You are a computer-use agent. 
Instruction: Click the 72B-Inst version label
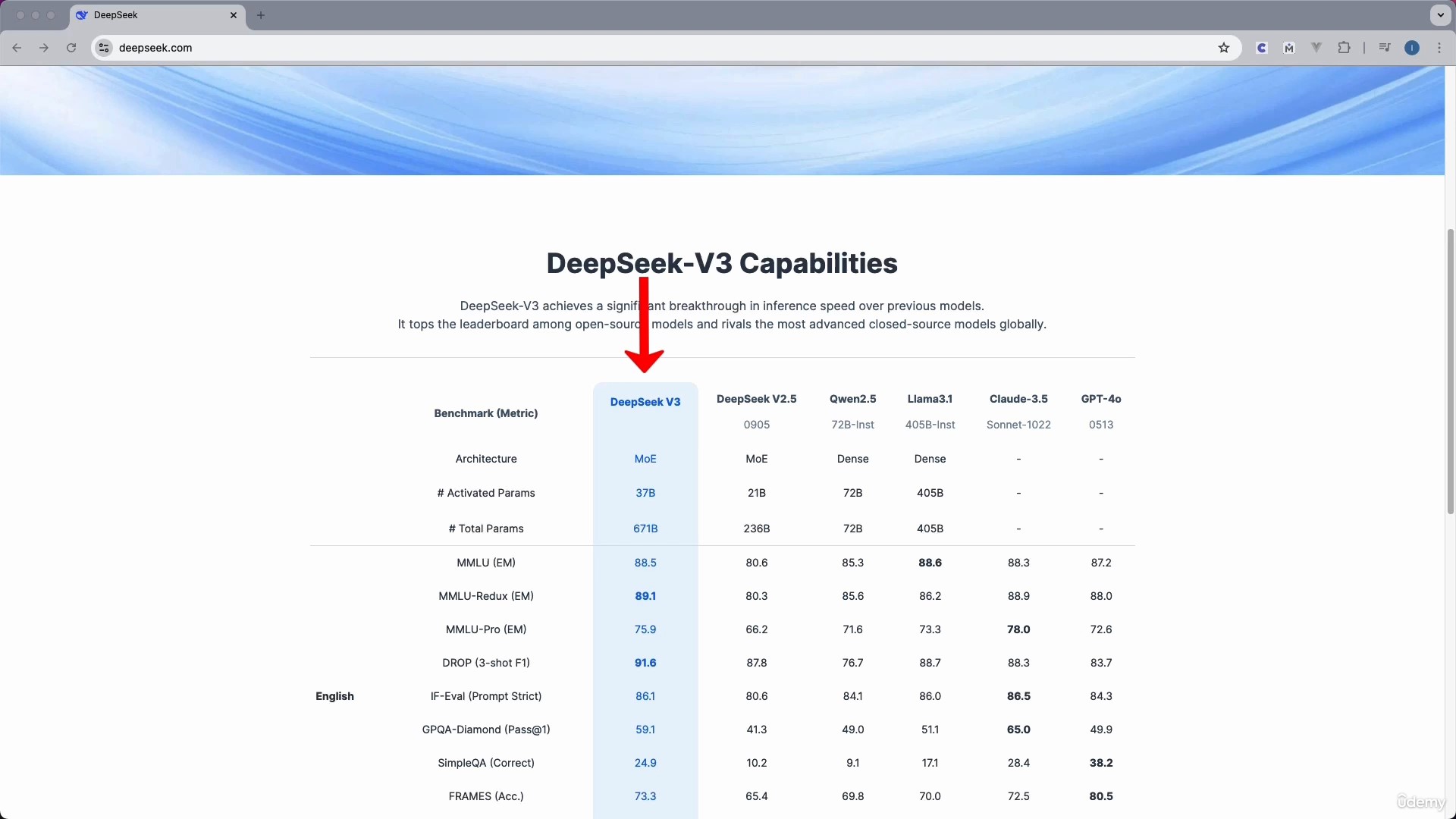pyautogui.click(x=853, y=425)
